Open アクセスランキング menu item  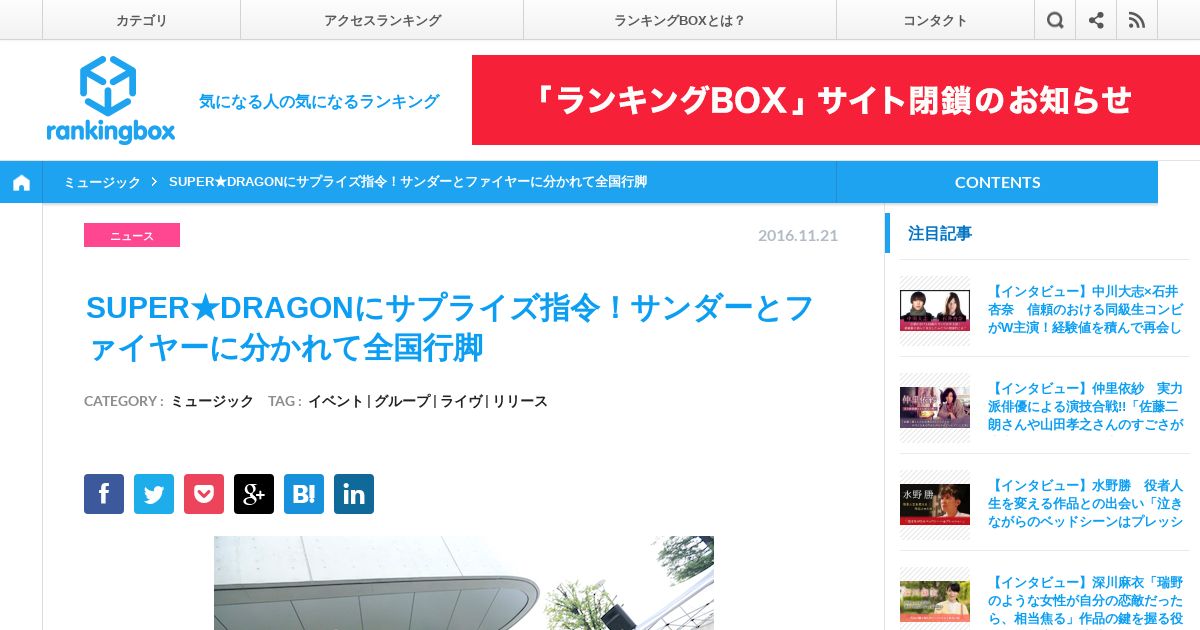click(382, 20)
